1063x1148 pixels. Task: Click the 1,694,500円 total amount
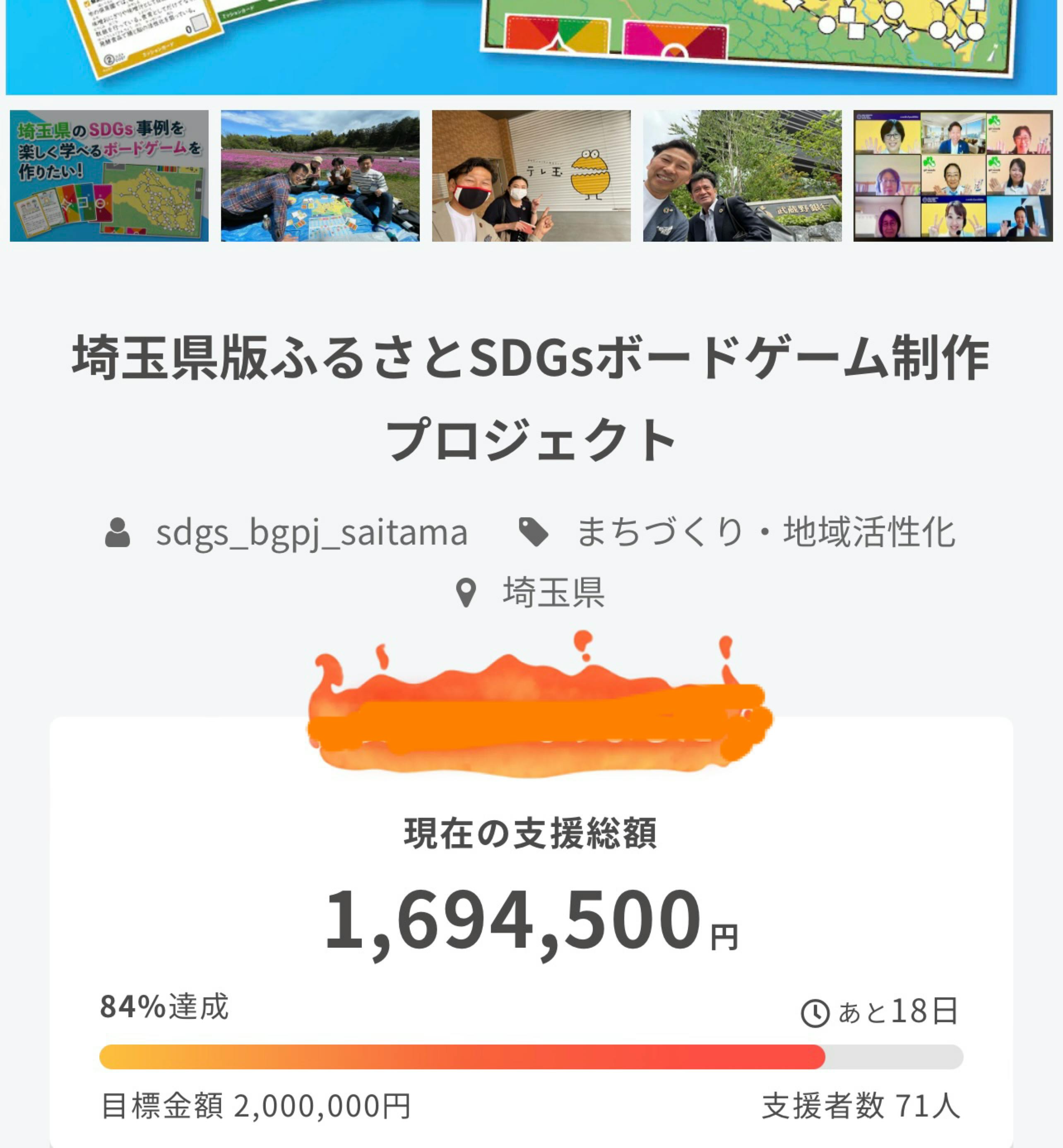point(531,920)
